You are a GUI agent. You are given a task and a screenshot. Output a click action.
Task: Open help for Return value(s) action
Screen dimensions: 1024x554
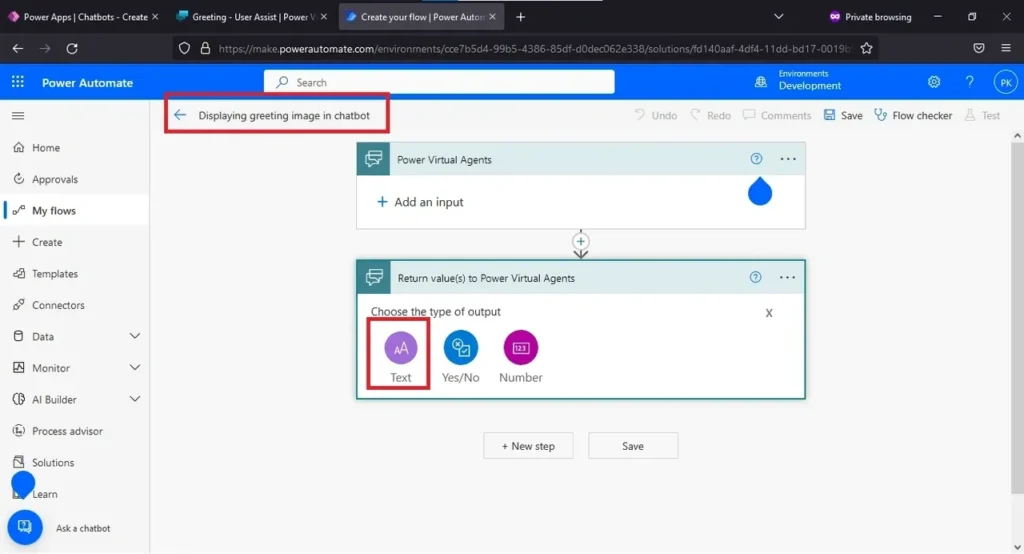tap(756, 277)
